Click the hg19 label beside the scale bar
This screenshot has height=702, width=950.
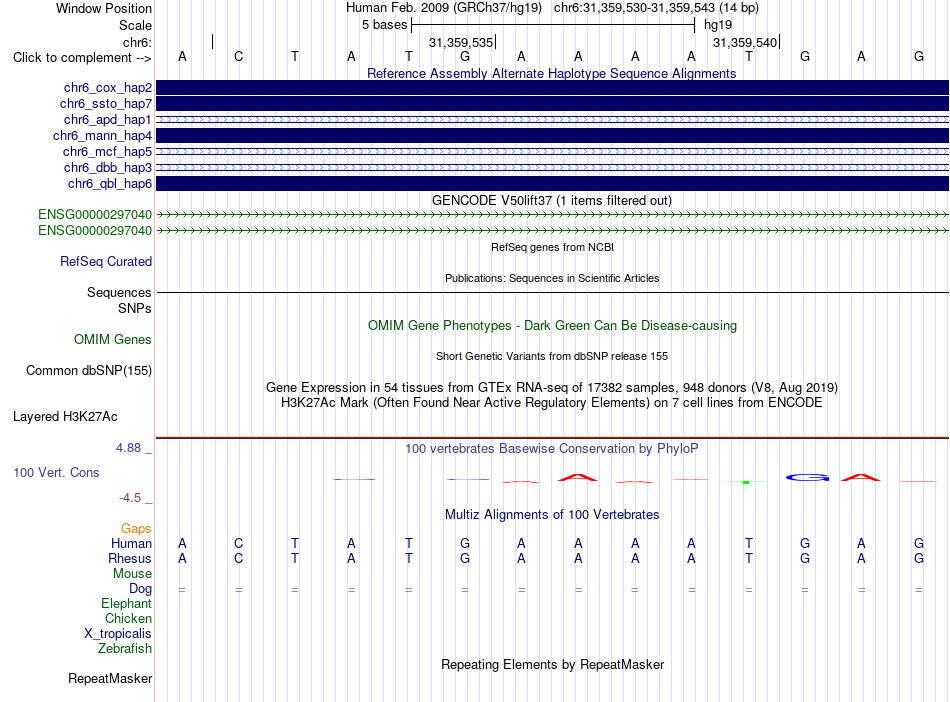click(x=718, y=25)
